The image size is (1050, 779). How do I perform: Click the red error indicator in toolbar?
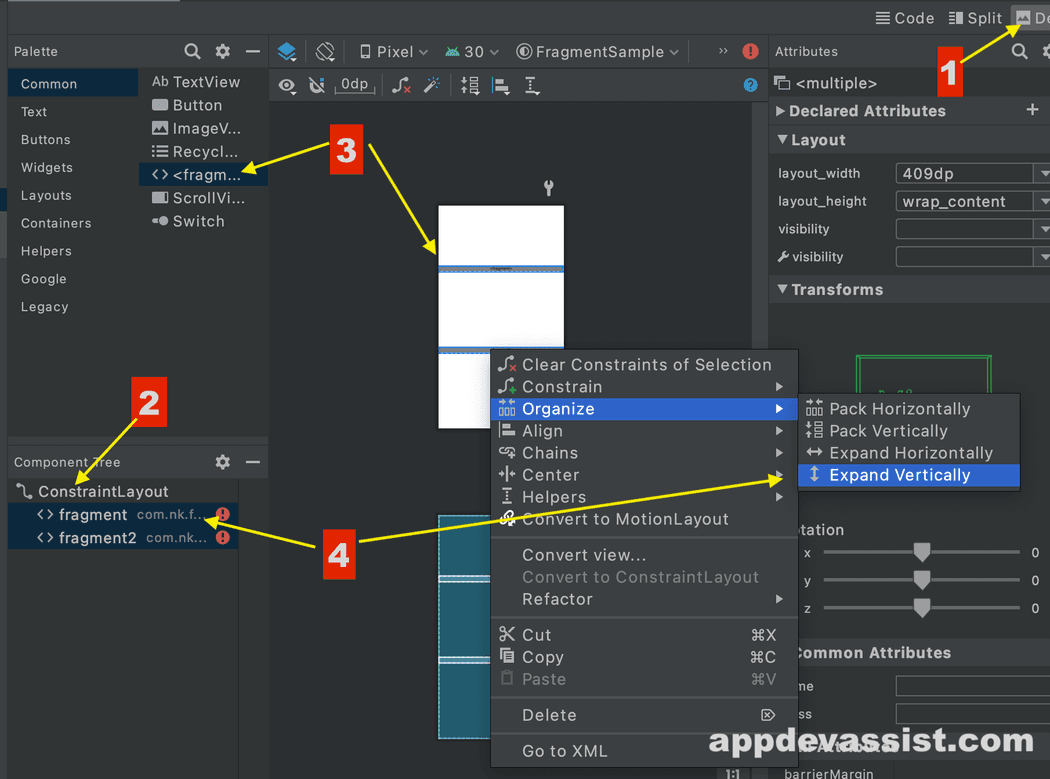pos(750,52)
